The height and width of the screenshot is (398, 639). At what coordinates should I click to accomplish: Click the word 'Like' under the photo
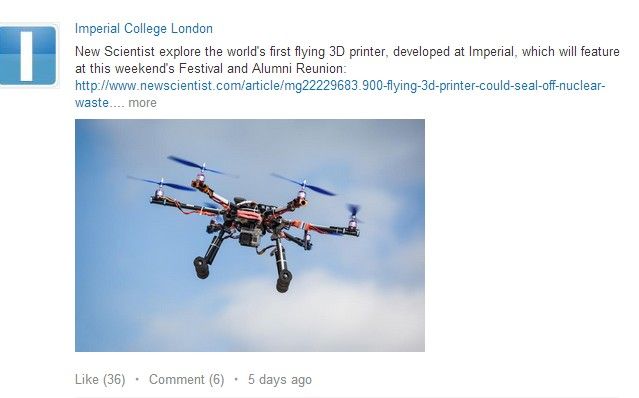coord(87,379)
